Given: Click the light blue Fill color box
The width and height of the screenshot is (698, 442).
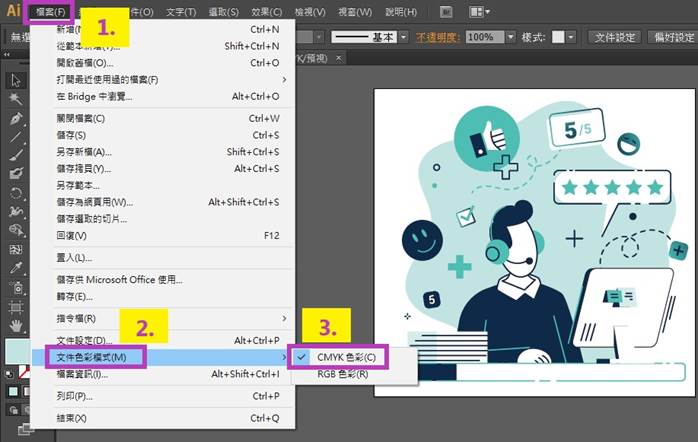Looking at the screenshot, I should coord(18,351).
